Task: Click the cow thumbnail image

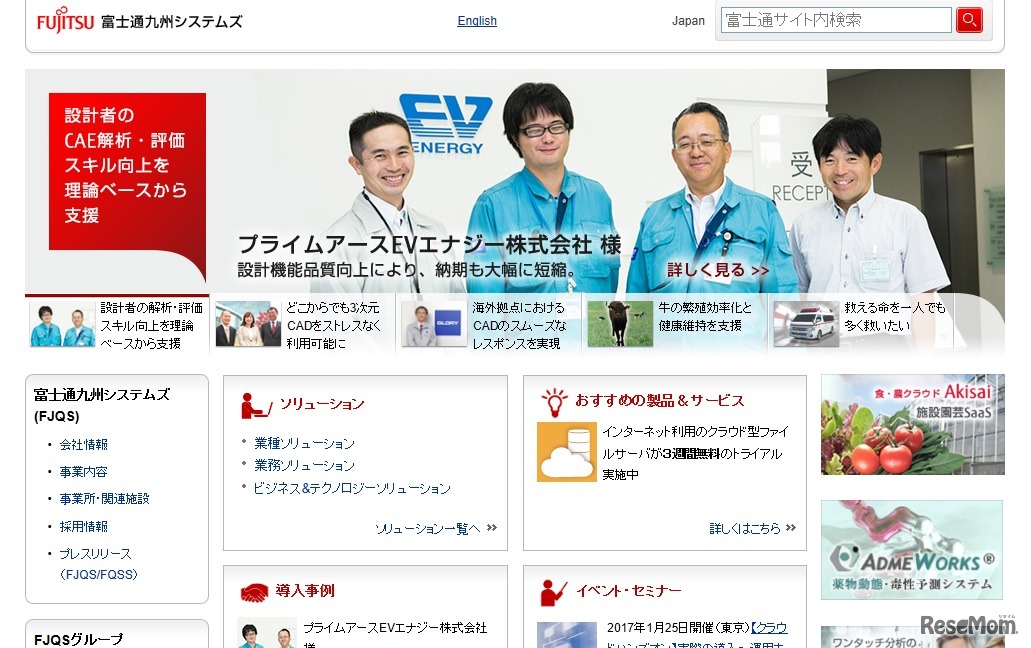Action: pos(620,323)
